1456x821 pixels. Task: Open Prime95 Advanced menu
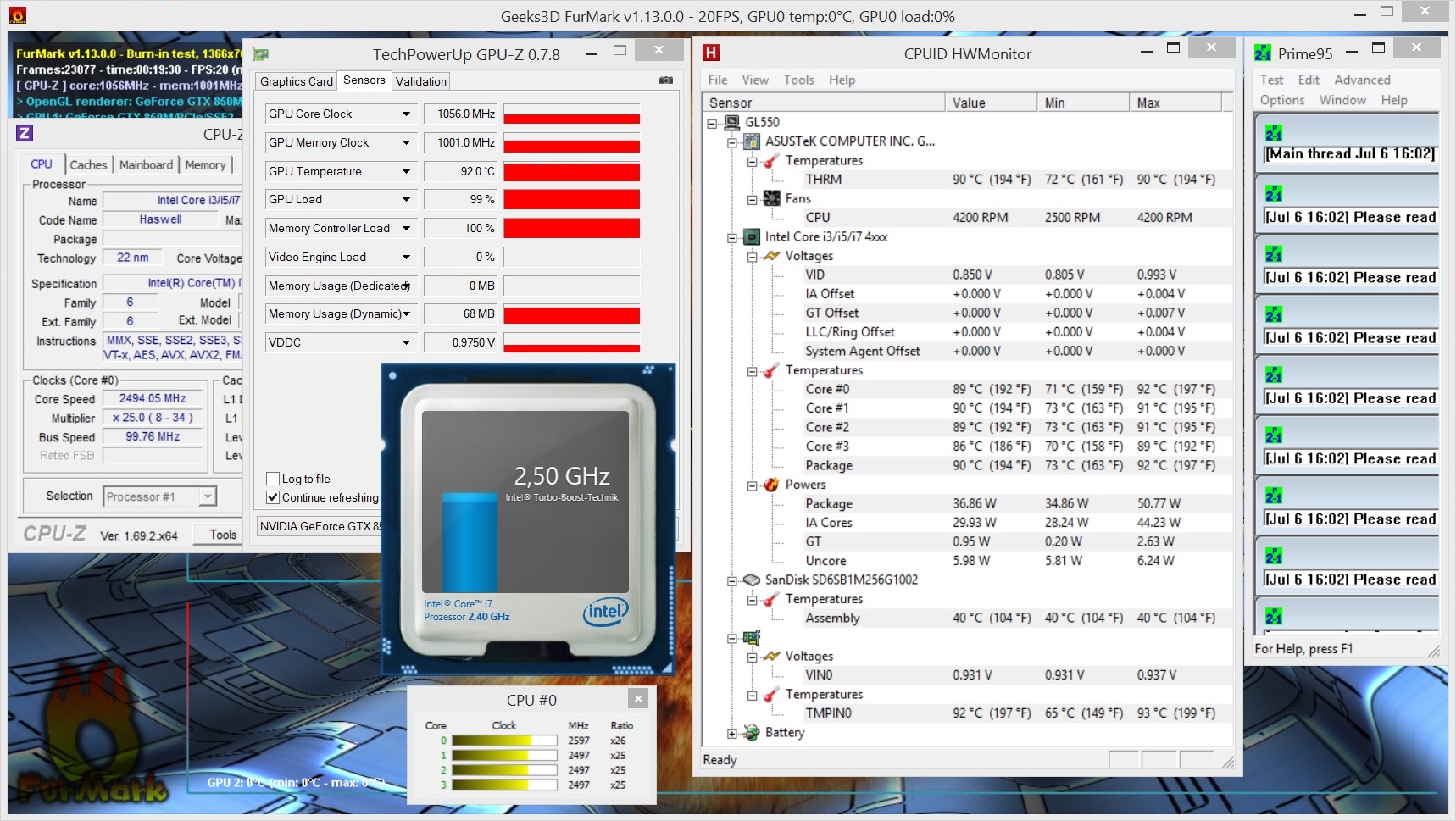tap(1362, 80)
